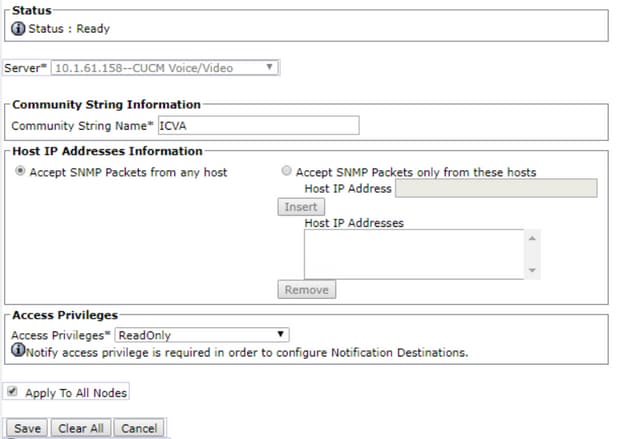Screen dimensions: 640x439
Task: Click the list box scroll down arrow
Action: [532, 270]
